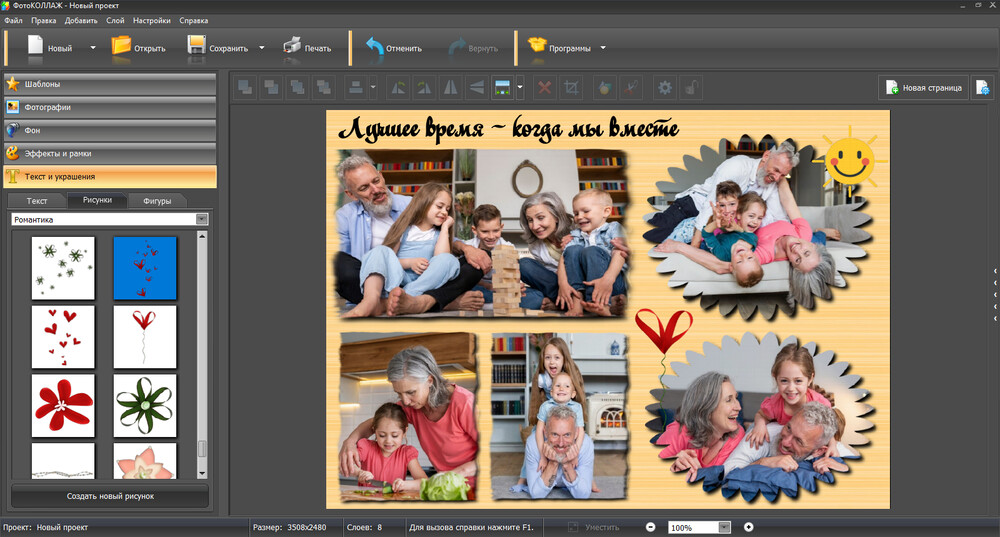Screen dimensions: 1000x537
Task: Click the Создать новый рисунок button
Action: coord(110,496)
